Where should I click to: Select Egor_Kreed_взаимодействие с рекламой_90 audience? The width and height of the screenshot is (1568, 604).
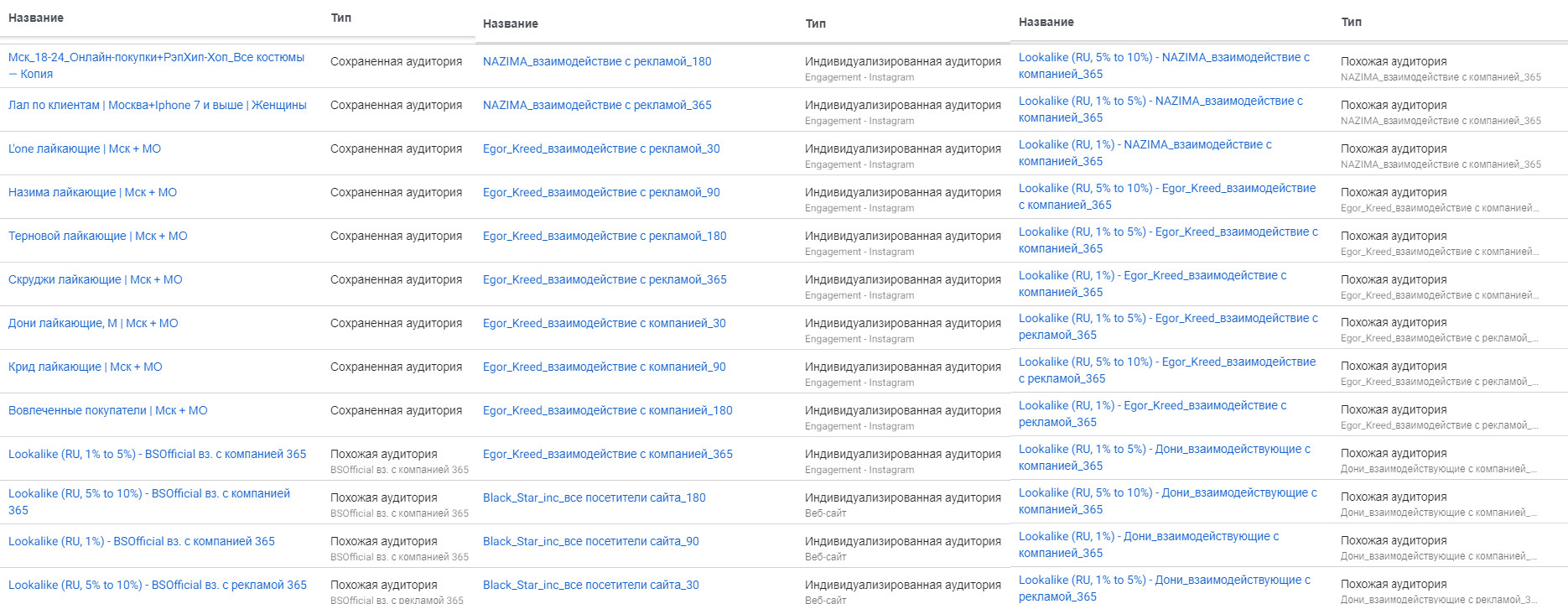click(x=601, y=192)
